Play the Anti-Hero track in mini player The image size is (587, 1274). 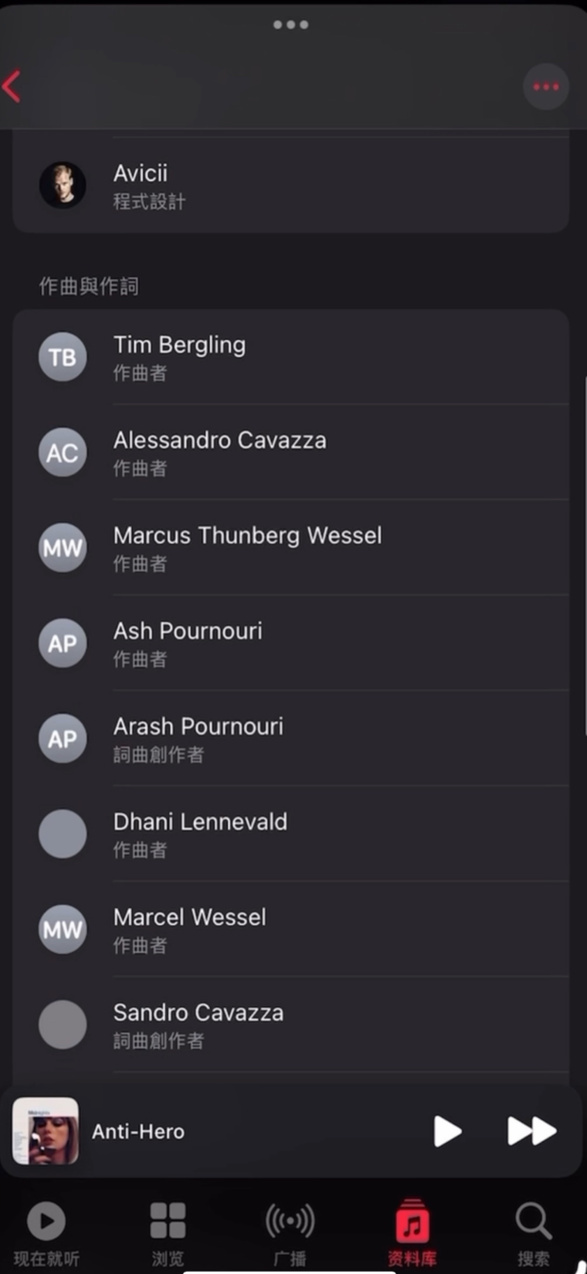click(447, 1131)
